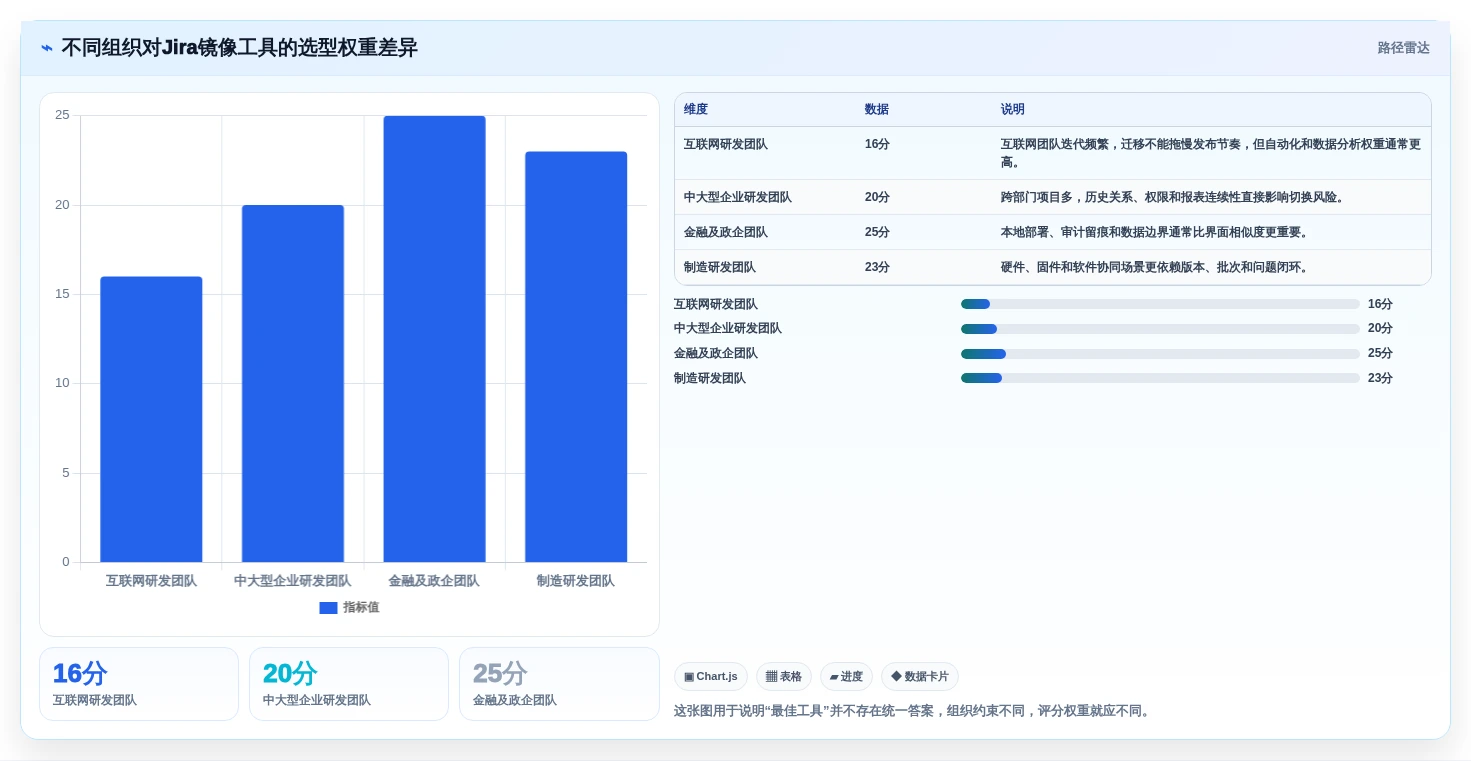
Task: Click the 说明 column header
Action: tap(1013, 109)
